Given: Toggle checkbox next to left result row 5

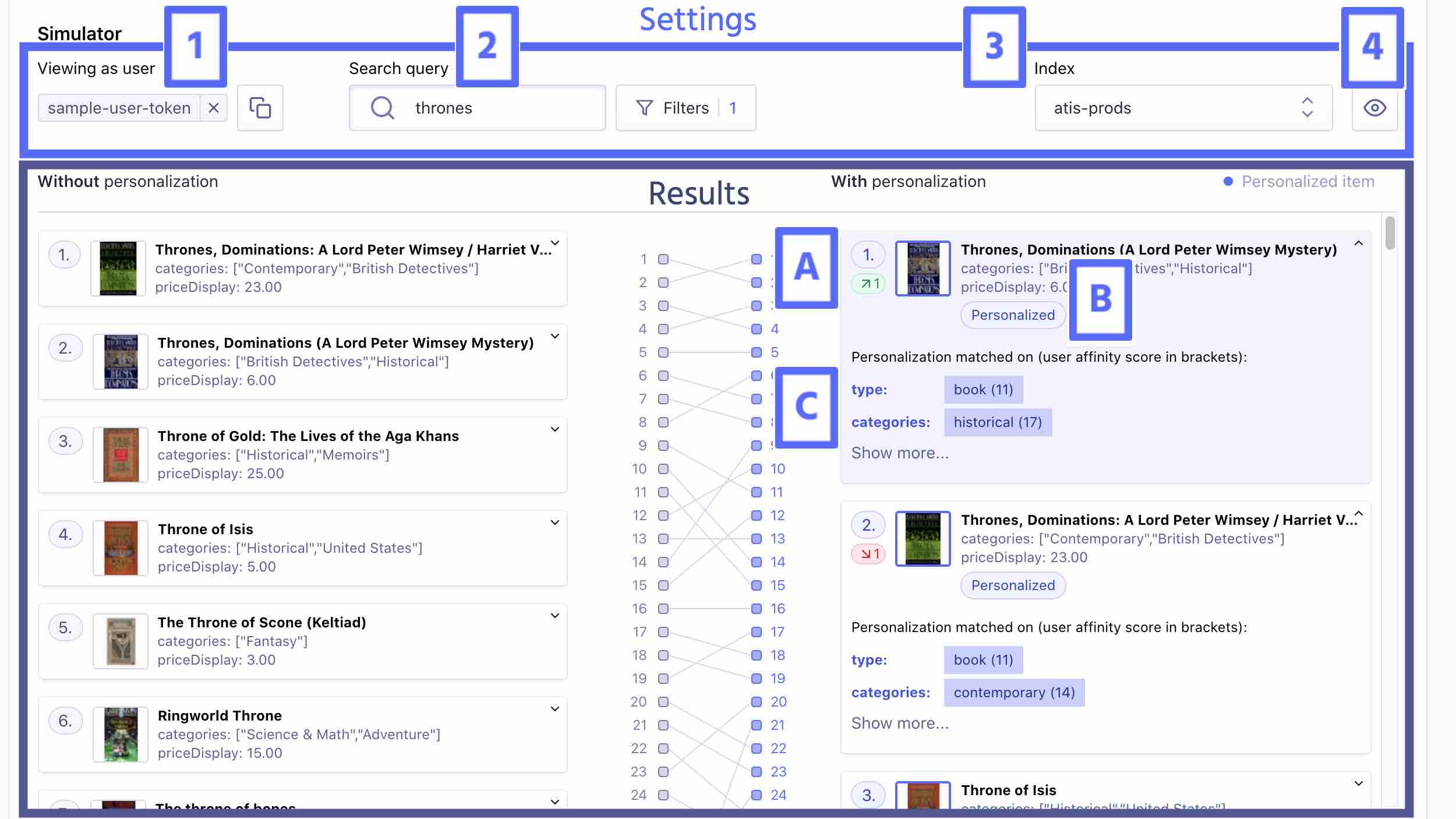Looking at the screenshot, I should (x=664, y=352).
